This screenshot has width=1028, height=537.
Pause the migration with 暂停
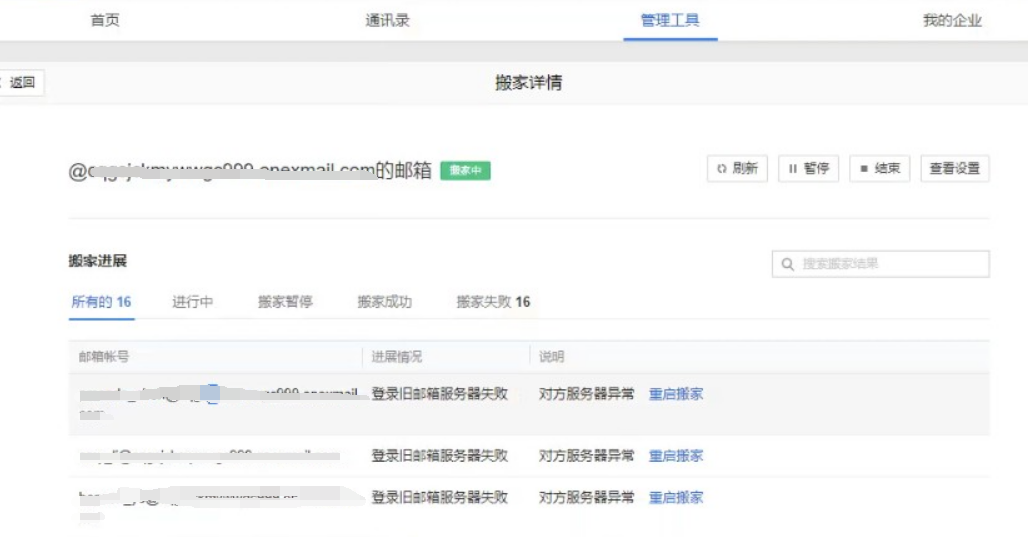808,169
